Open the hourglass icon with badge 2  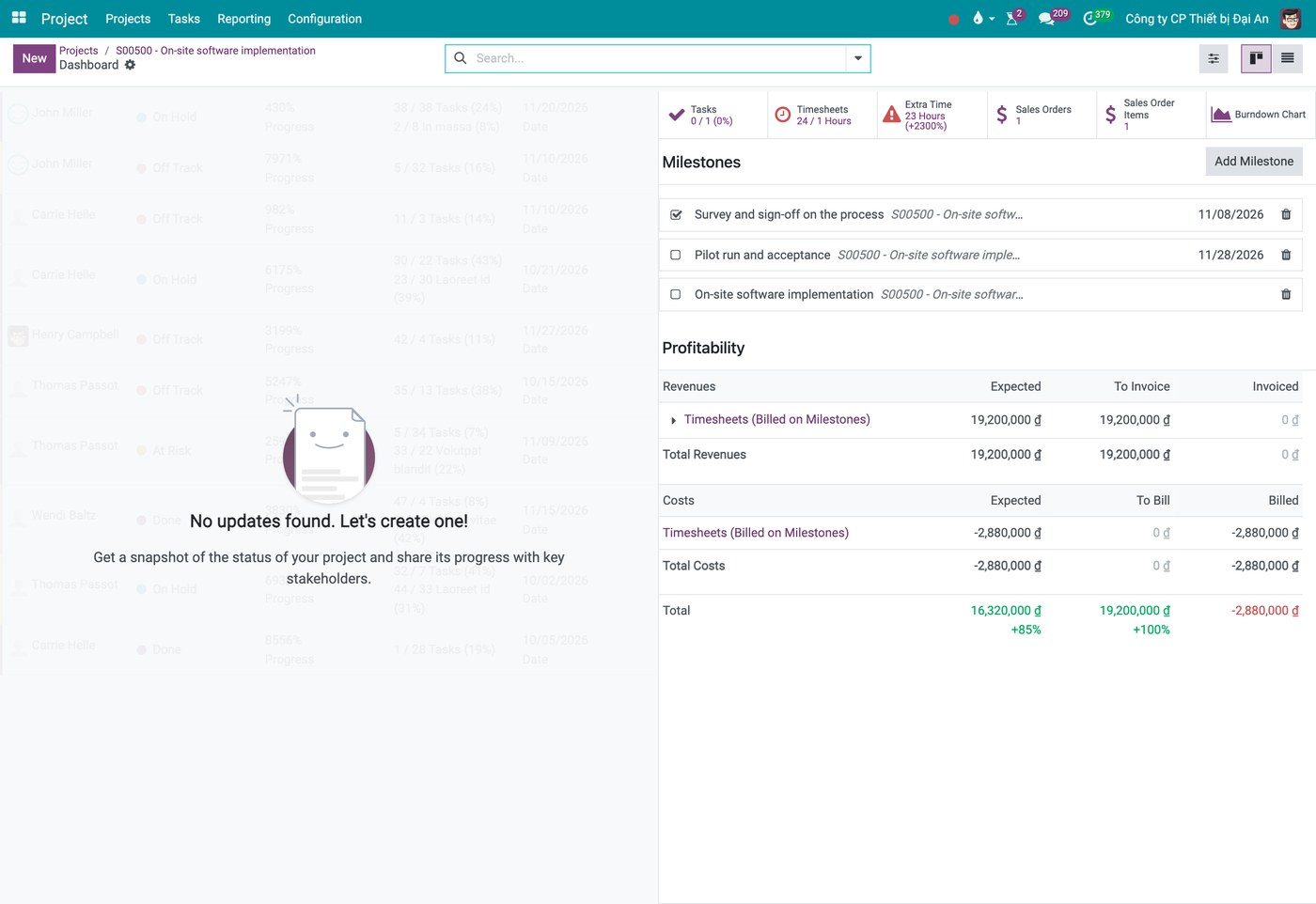pyautogui.click(x=1013, y=18)
